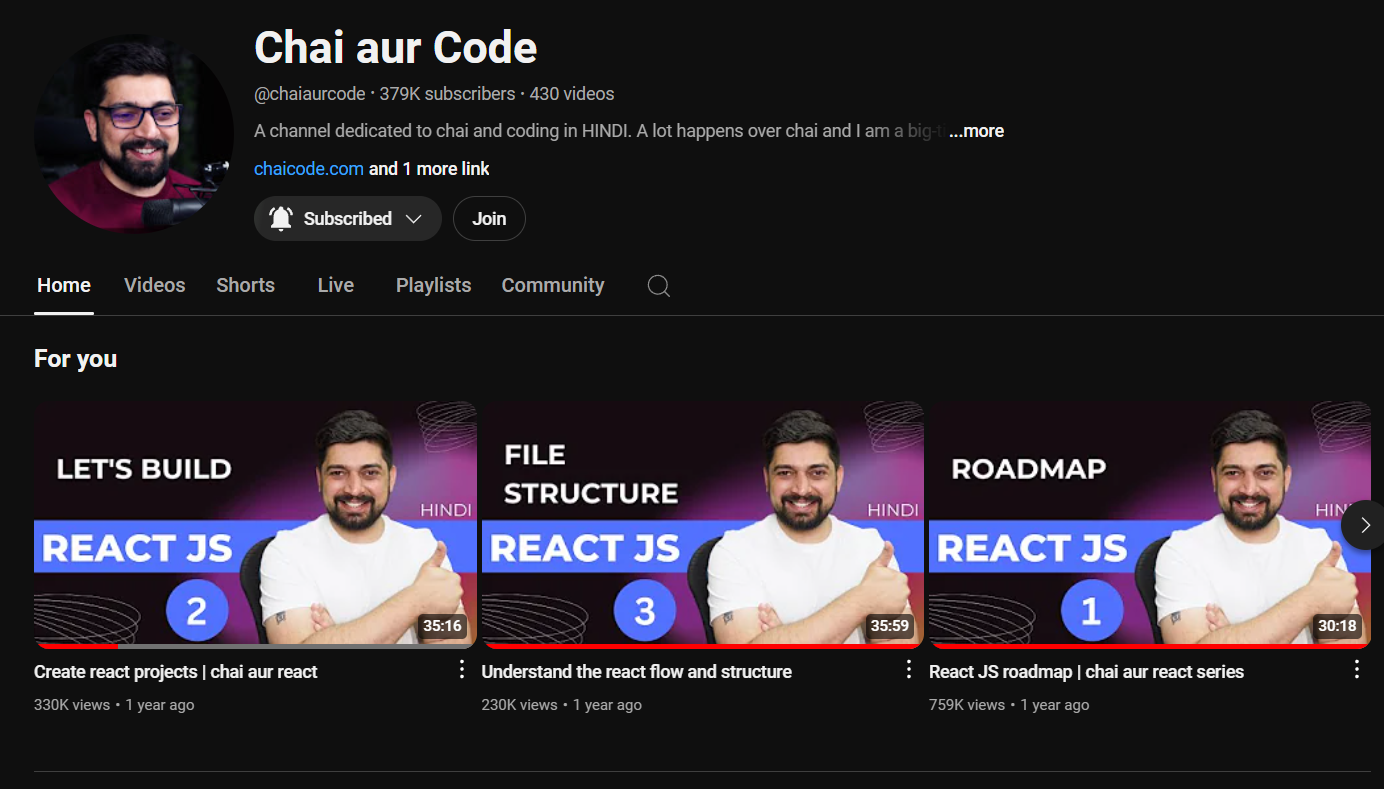Viewport: 1384px width, 789px height.
Task: Click the next arrow in For you carousel
Action: pos(1364,524)
